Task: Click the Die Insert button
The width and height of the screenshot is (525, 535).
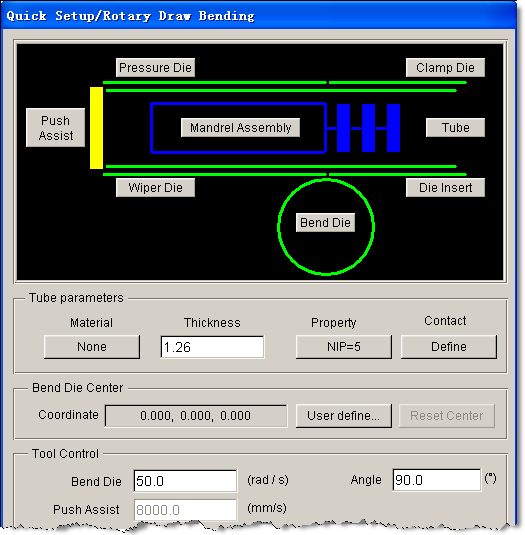Action: coord(445,188)
